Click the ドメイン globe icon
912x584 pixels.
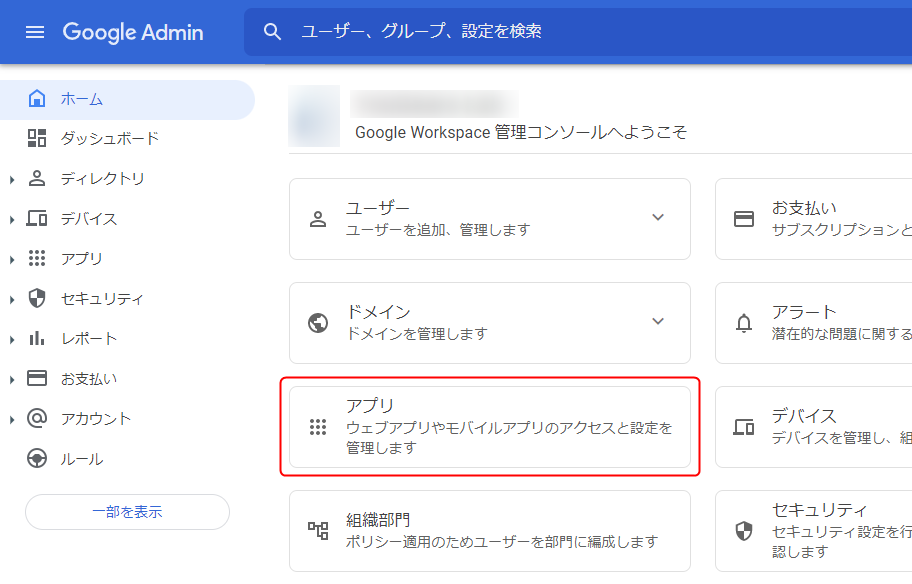point(318,323)
